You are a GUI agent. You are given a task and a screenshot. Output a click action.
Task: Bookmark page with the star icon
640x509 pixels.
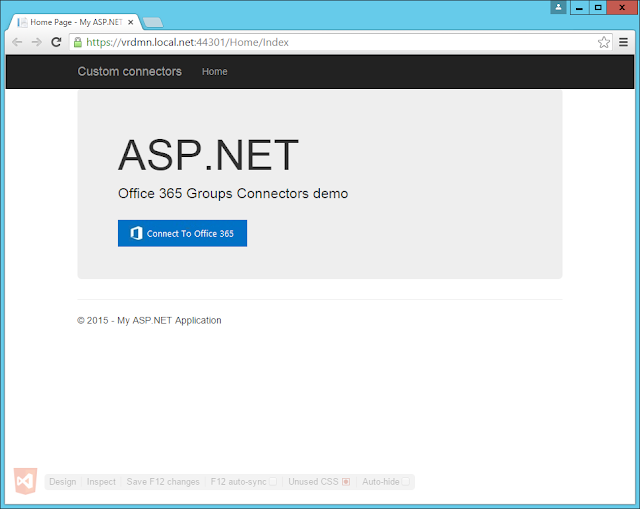(x=604, y=42)
